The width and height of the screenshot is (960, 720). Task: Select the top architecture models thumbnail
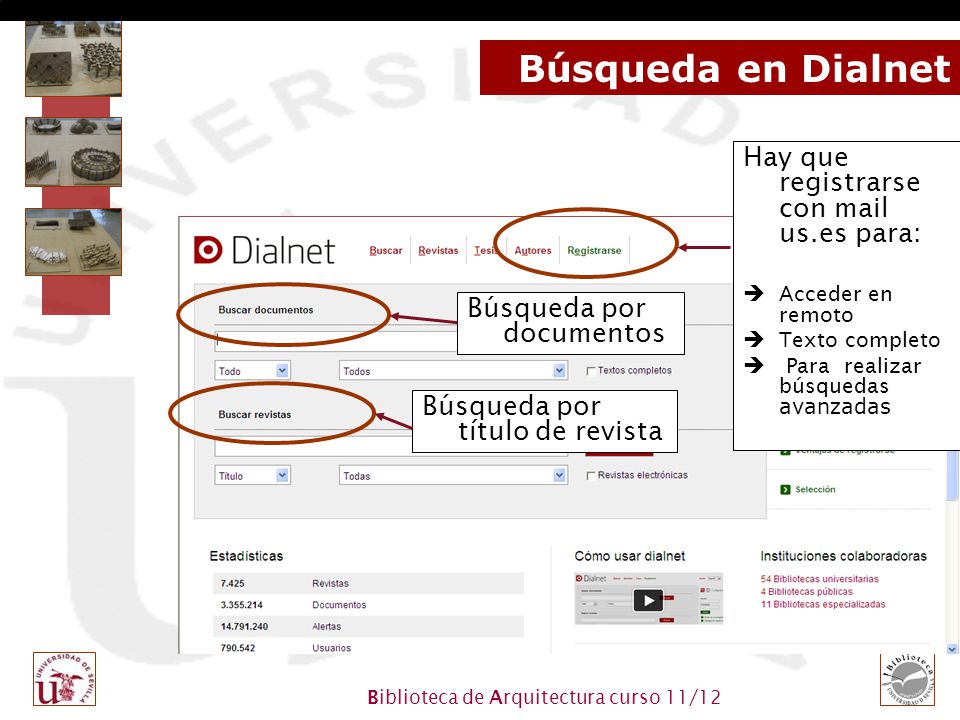(73, 59)
